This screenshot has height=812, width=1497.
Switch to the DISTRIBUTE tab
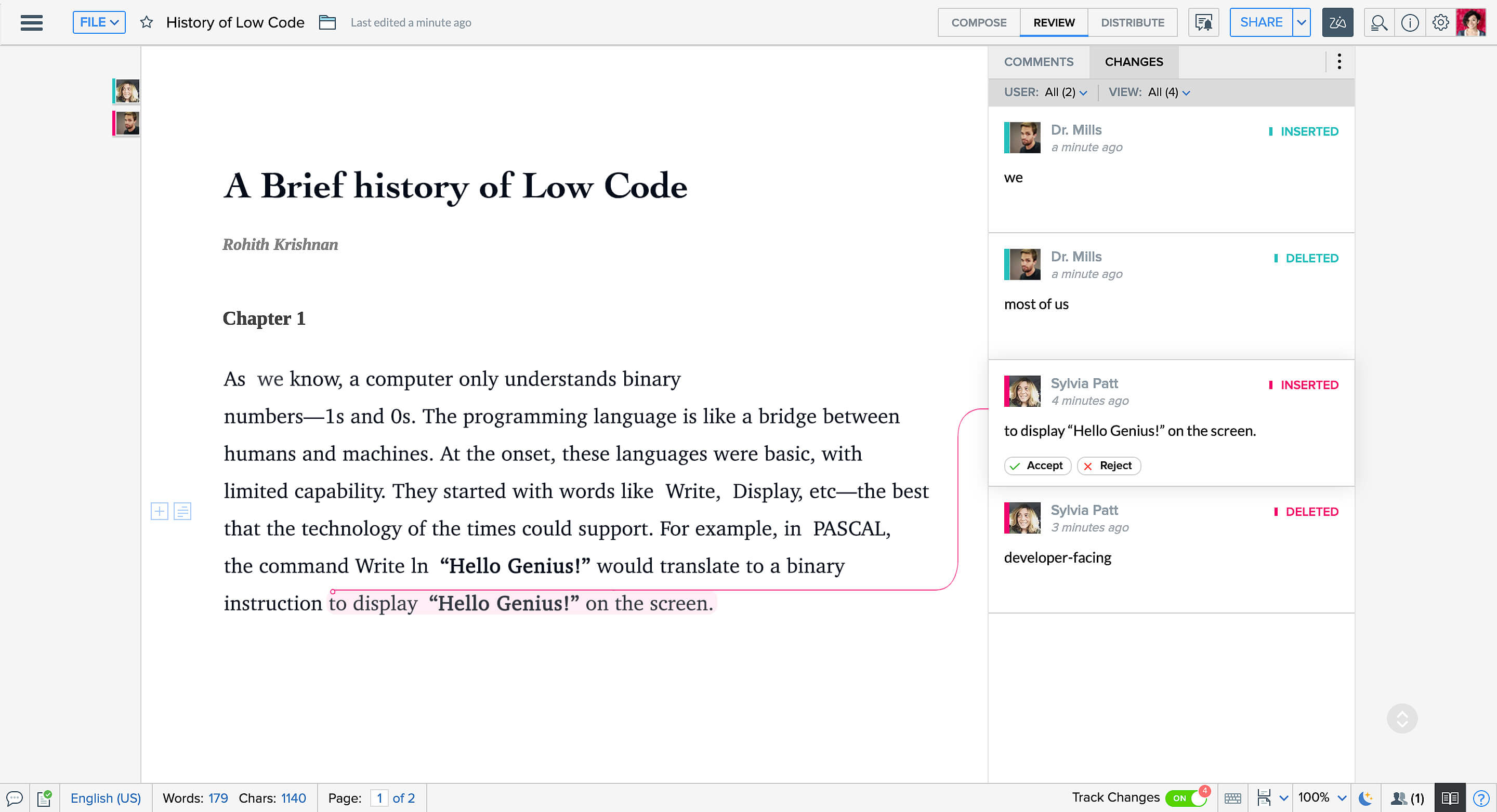pyautogui.click(x=1132, y=22)
